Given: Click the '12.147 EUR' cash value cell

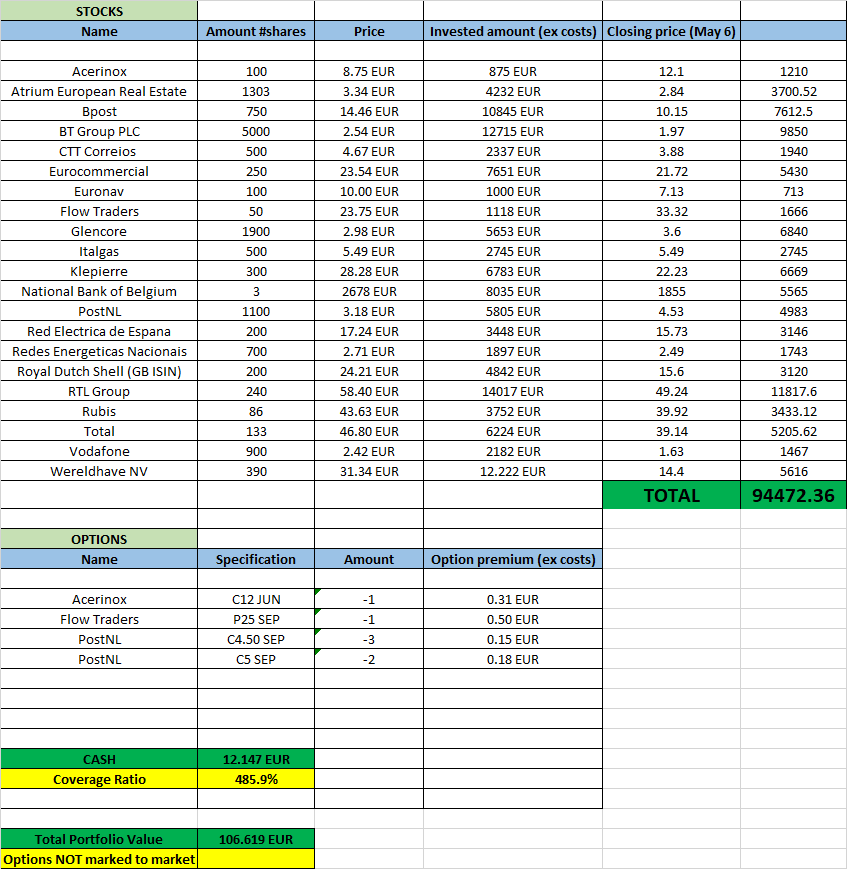Looking at the screenshot, I should [256, 759].
